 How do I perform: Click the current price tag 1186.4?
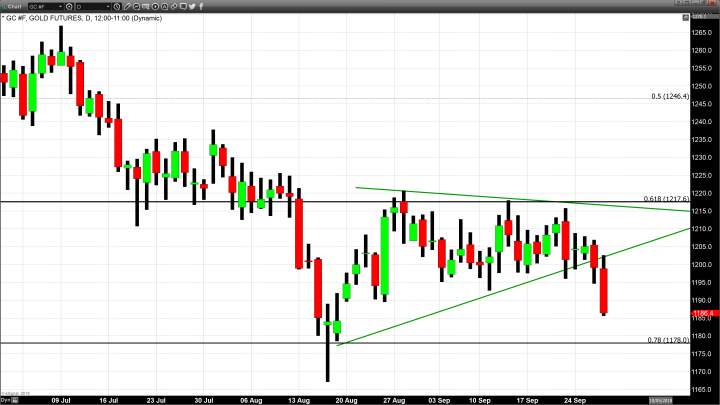point(701,313)
